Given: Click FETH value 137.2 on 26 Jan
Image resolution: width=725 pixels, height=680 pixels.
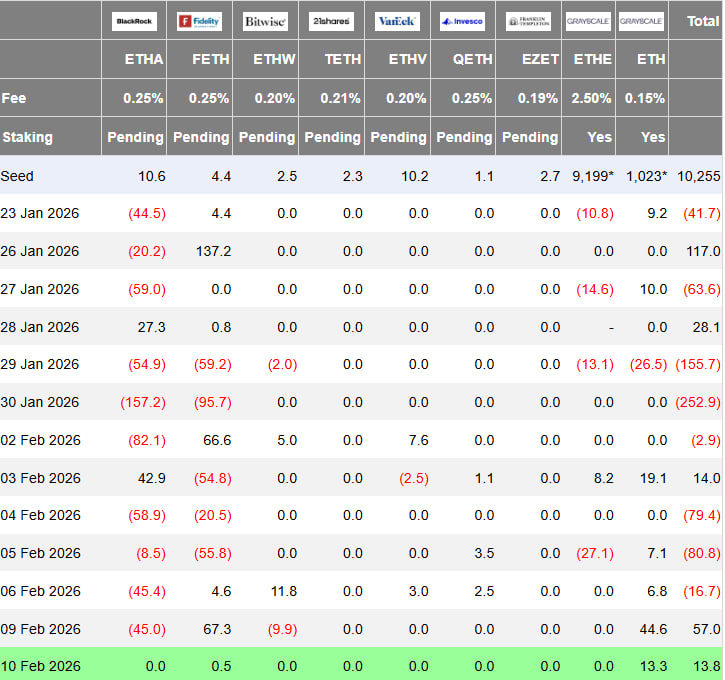Looking at the screenshot, I should click(213, 251).
